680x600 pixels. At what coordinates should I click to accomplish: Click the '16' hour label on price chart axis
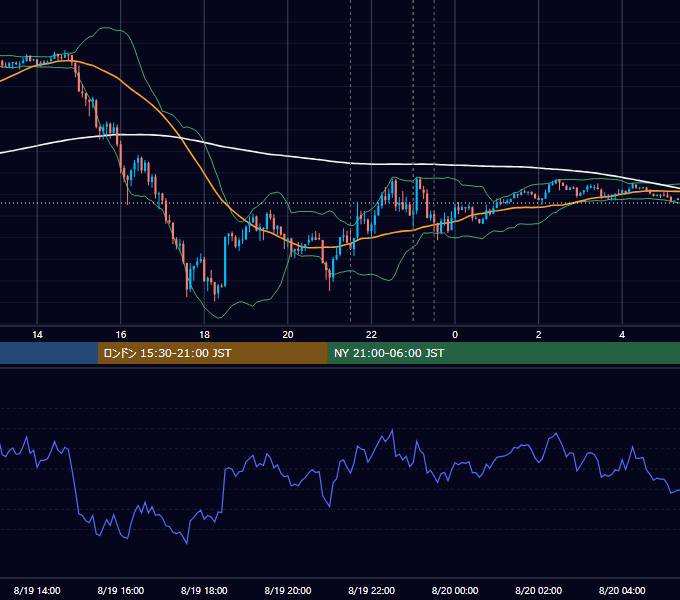point(121,335)
